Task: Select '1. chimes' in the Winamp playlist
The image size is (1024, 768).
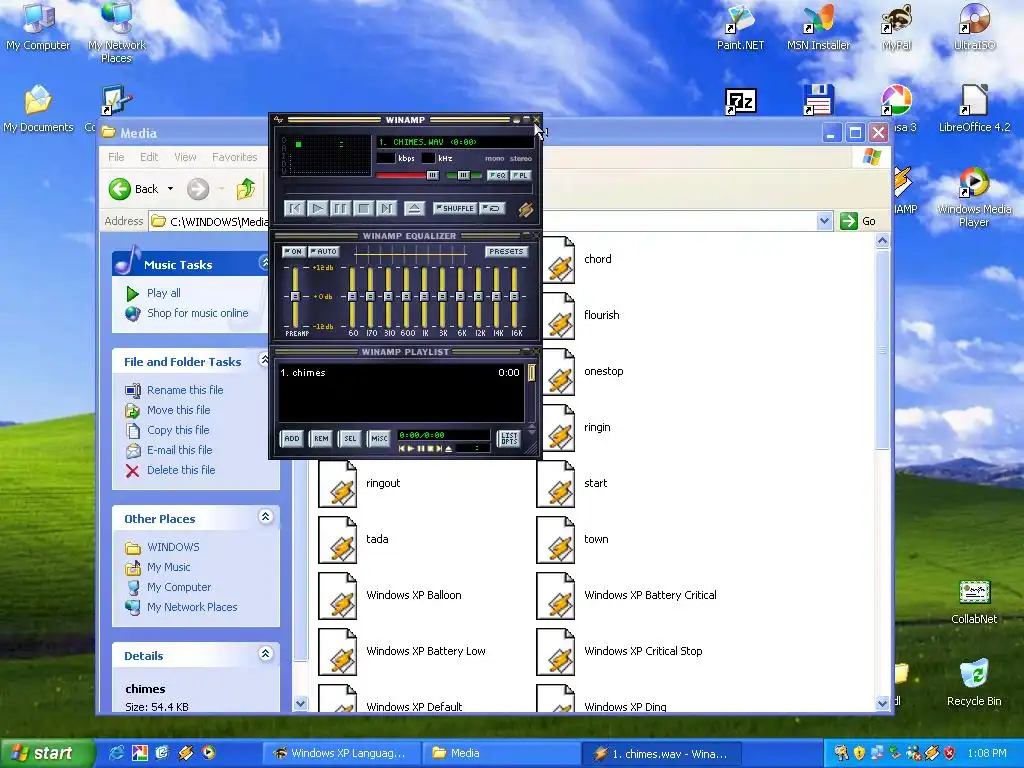Action: click(x=400, y=372)
